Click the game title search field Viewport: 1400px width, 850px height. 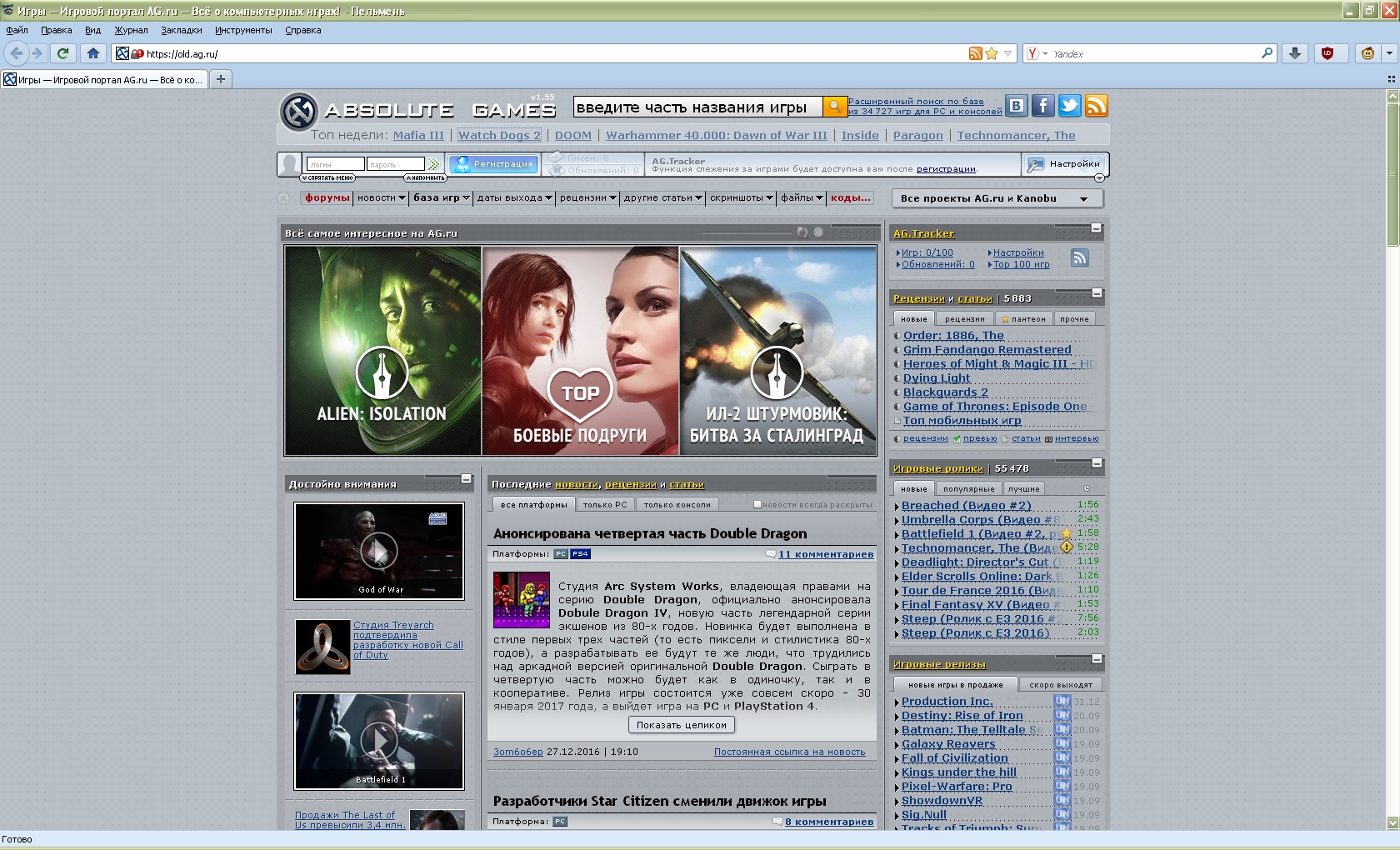[698, 107]
